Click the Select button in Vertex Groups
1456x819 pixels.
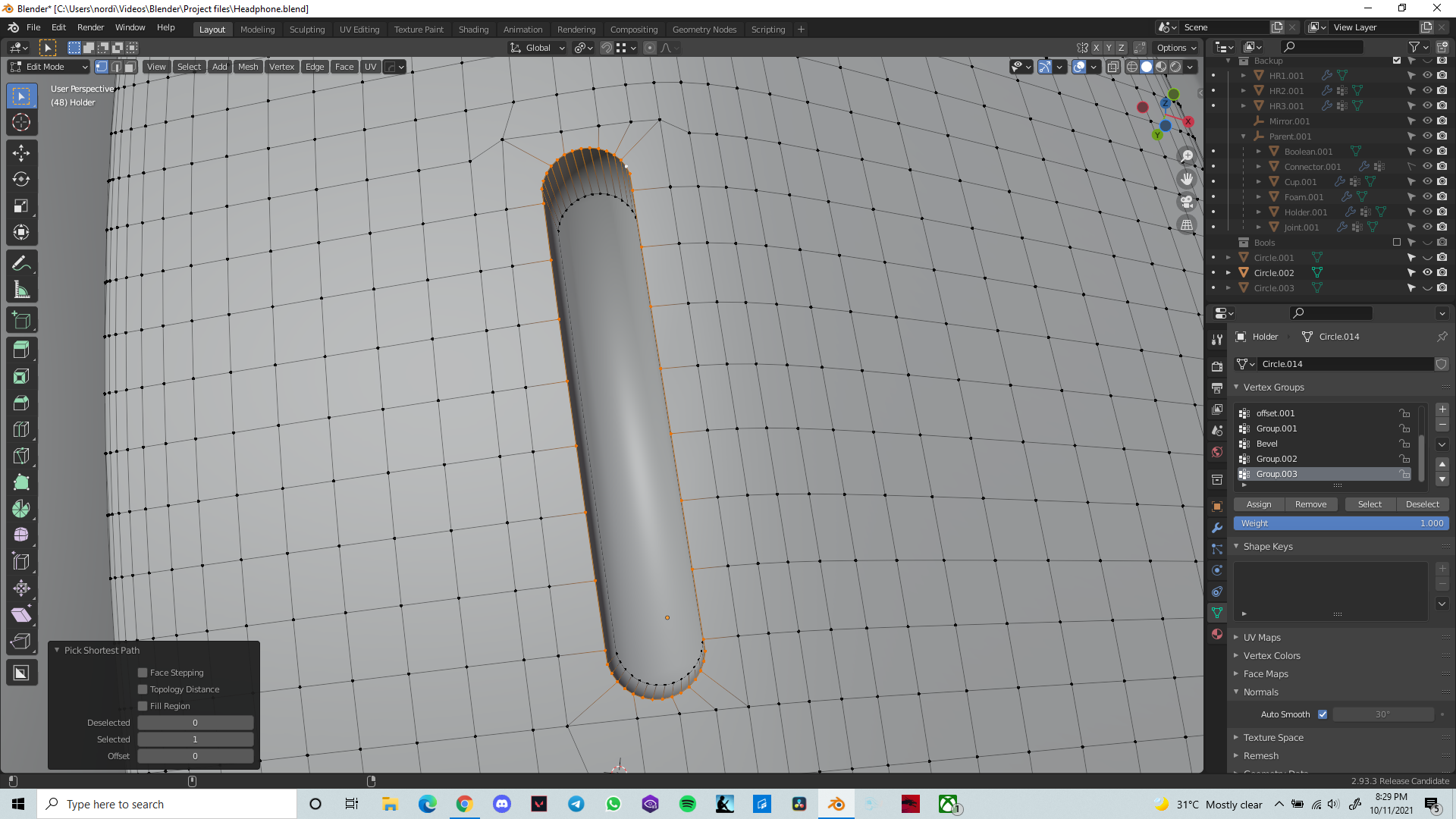point(1369,503)
